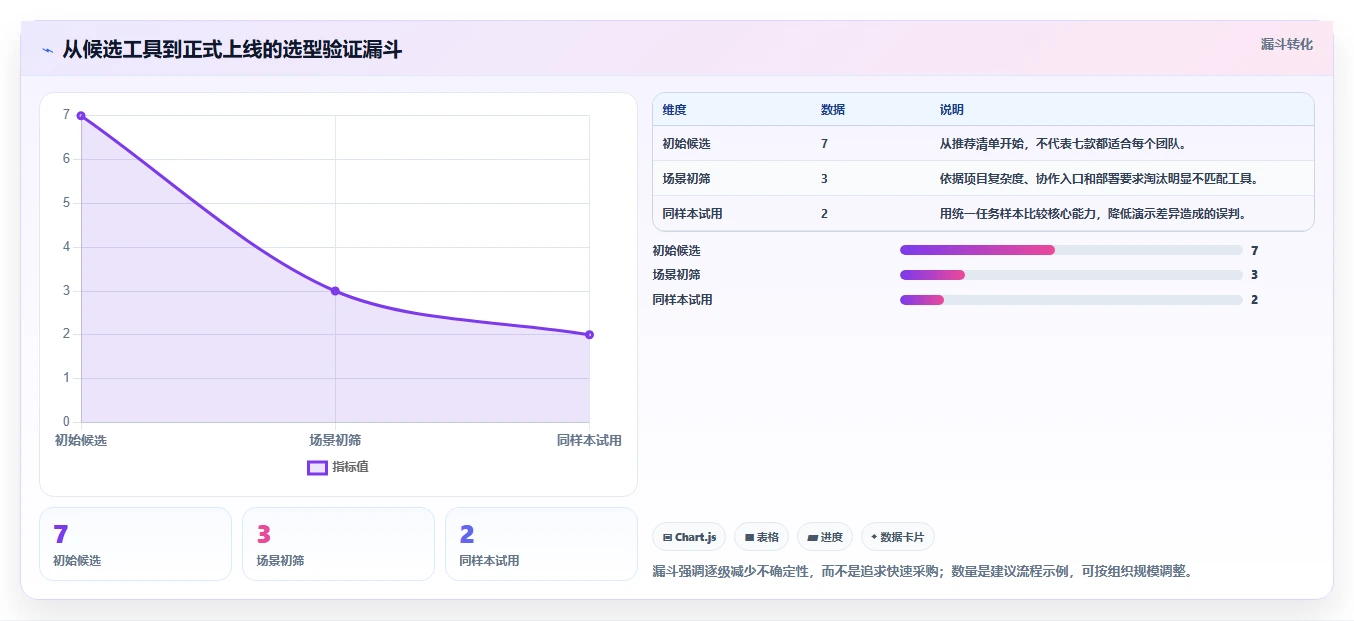Click the 初始候选 x-axis label
This screenshot has width=1354, height=621.
click(81, 440)
